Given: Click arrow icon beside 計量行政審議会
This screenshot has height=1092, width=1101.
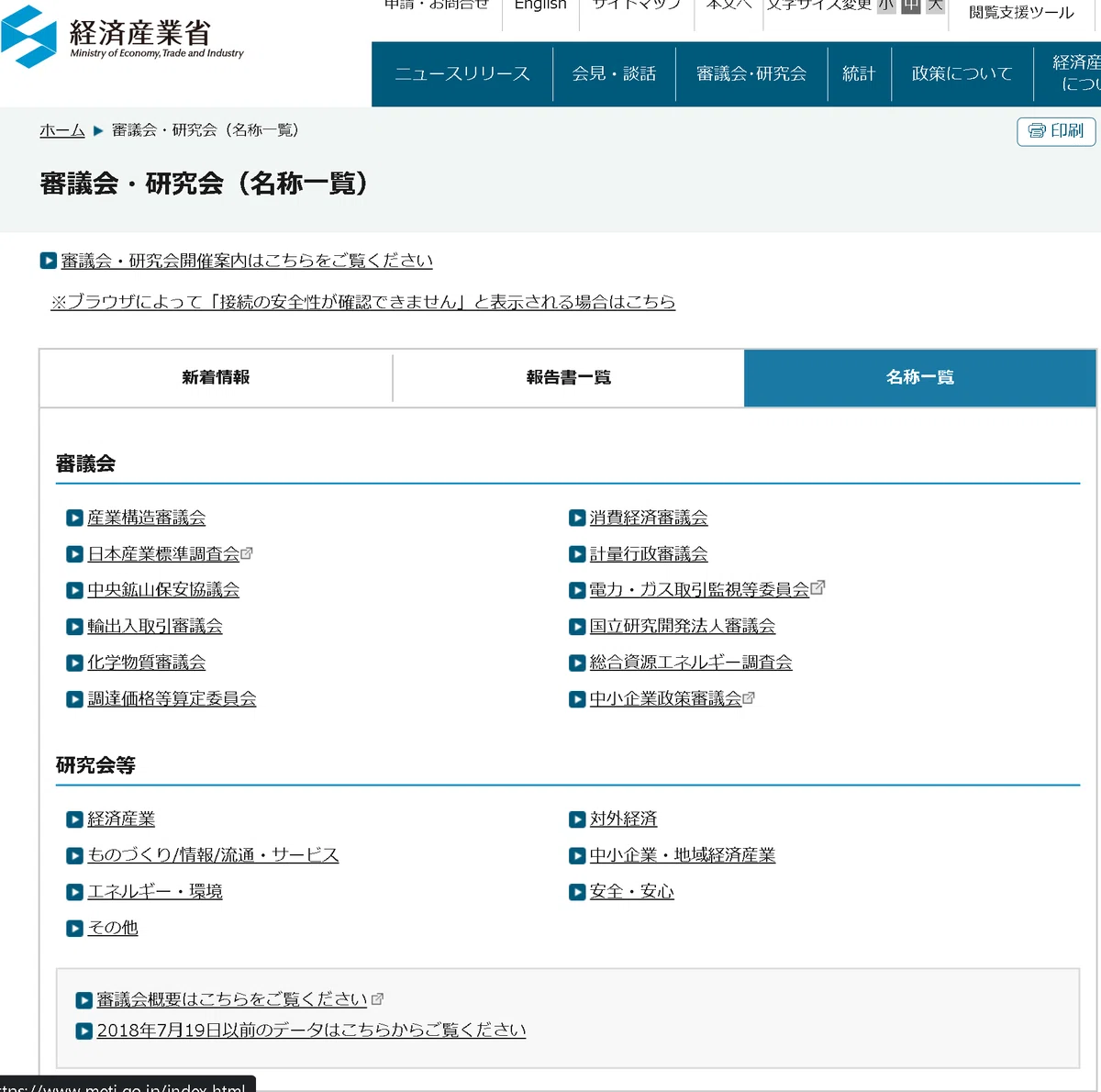Looking at the screenshot, I should (577, 554).
